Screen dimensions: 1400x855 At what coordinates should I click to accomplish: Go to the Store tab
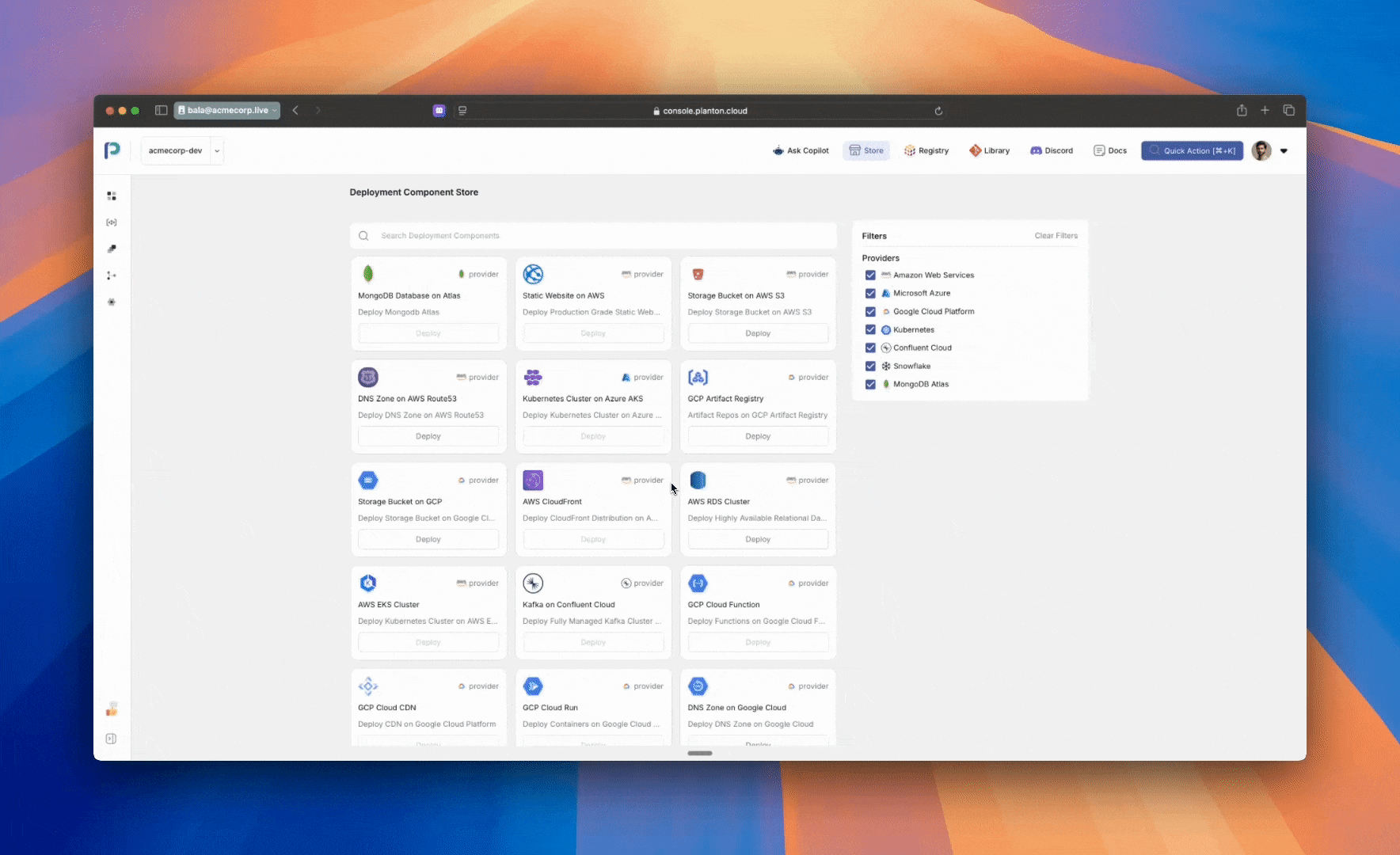tap(866, 150)
